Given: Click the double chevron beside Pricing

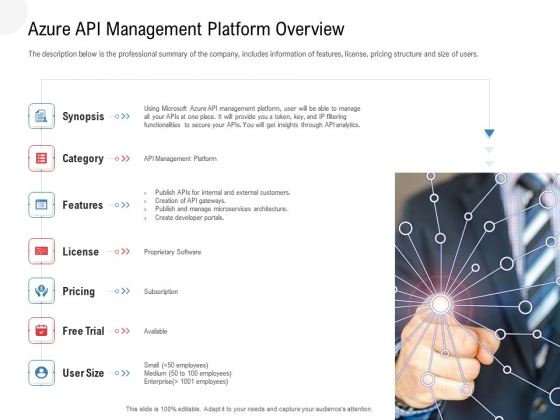Looking at the screenshot, I should [125, 291].
